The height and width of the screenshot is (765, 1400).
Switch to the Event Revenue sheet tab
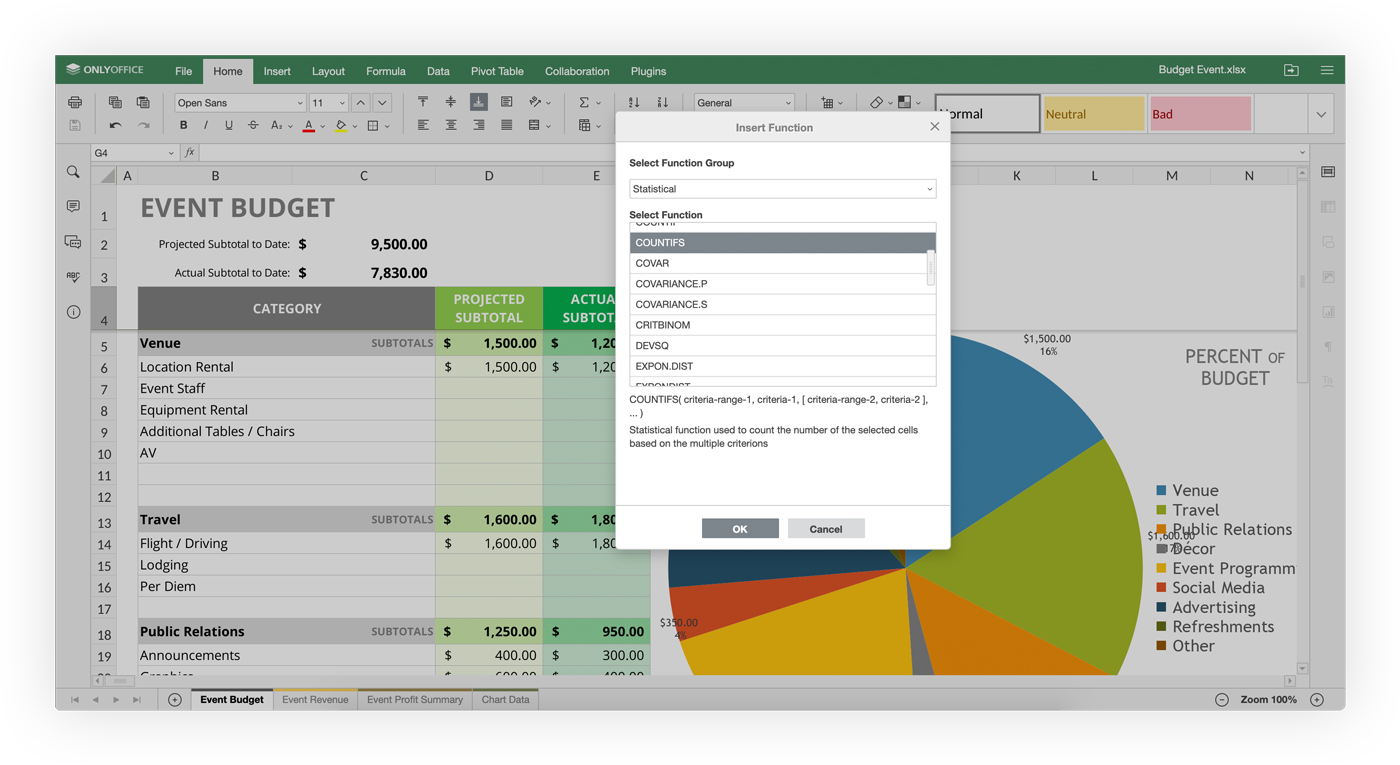pos(315,700)
